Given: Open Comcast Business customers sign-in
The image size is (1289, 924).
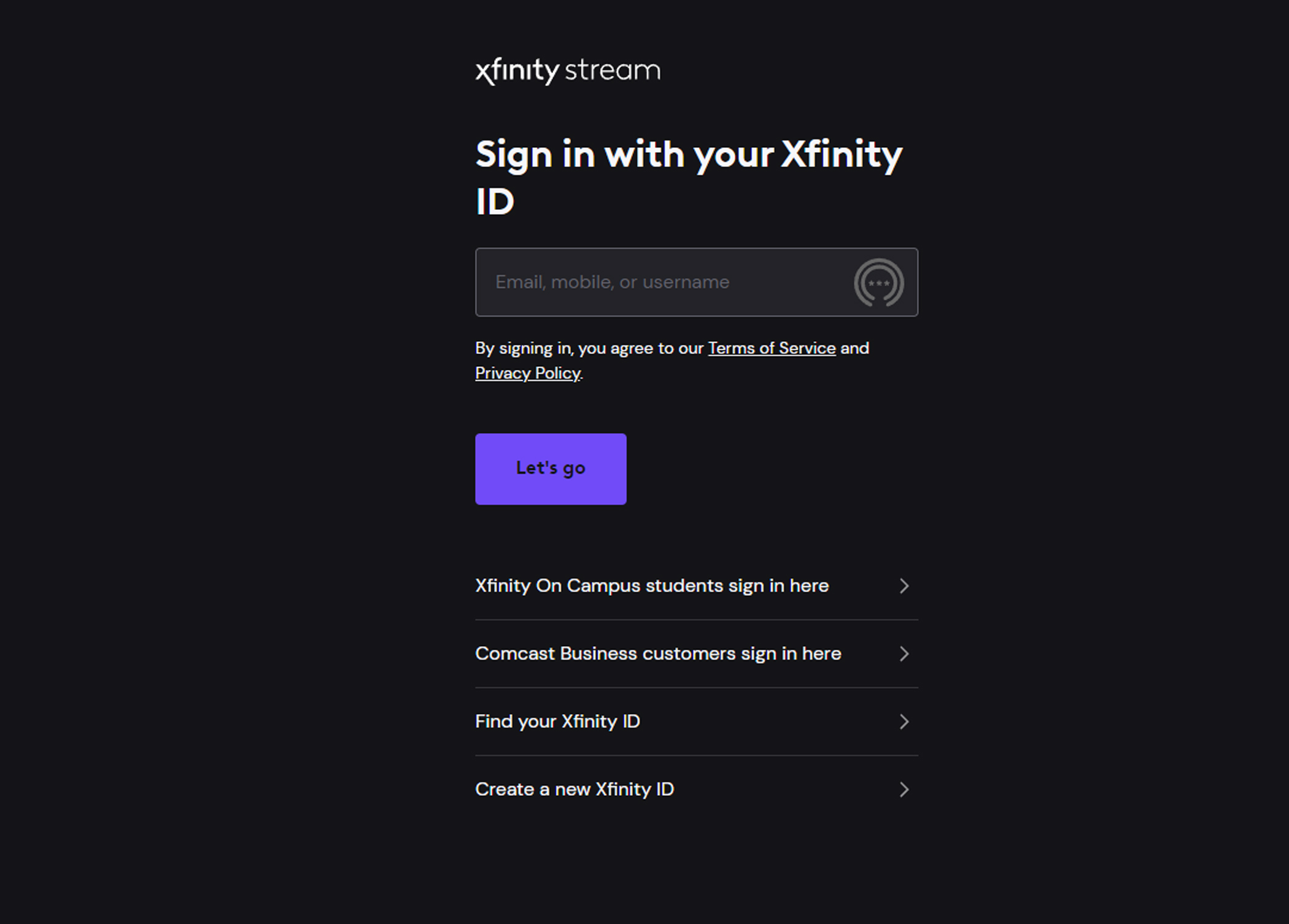Looking at the screenshot, I should coord(658,654).
